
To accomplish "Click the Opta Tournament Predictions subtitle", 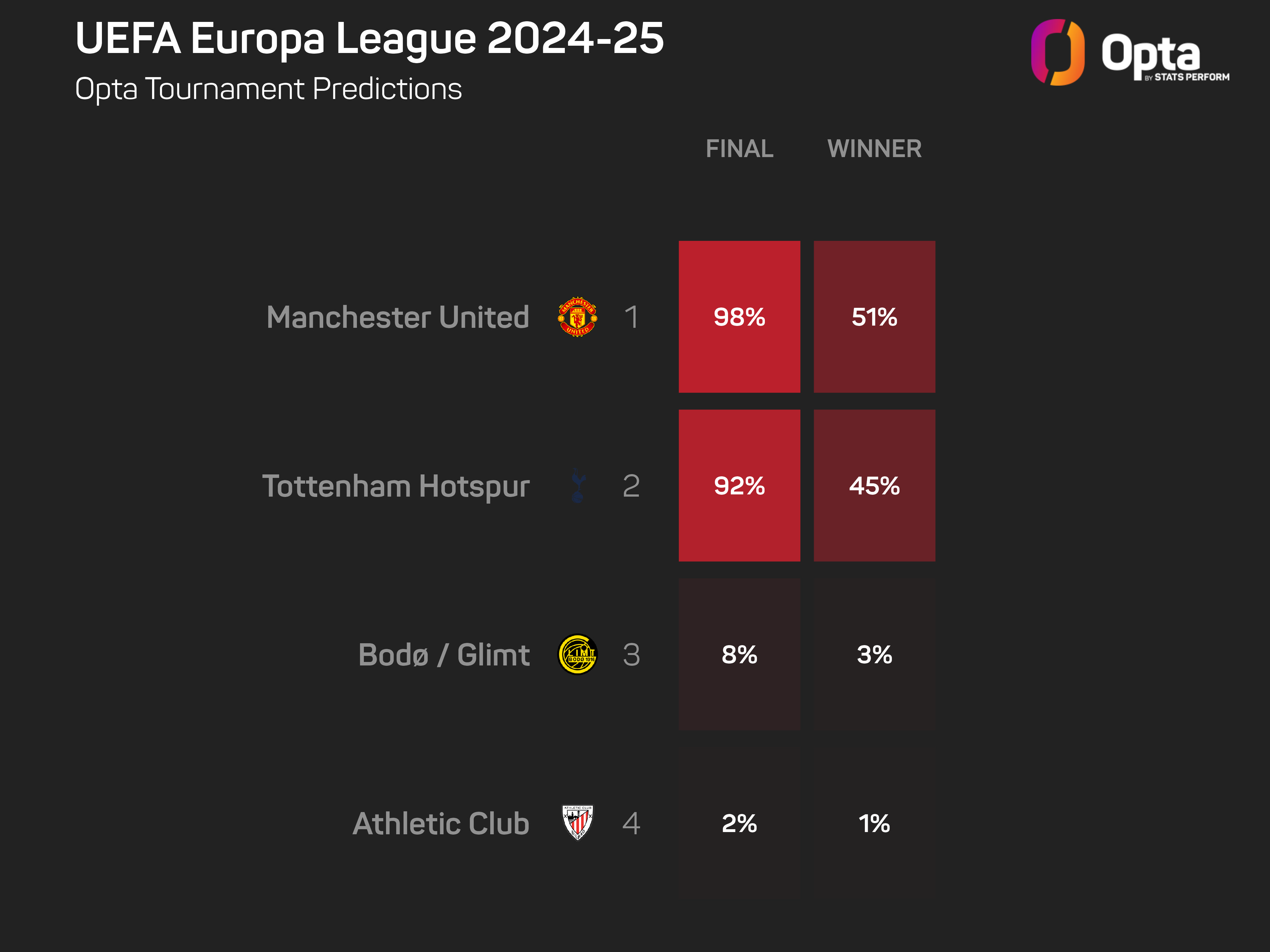I will click(268, 89).
